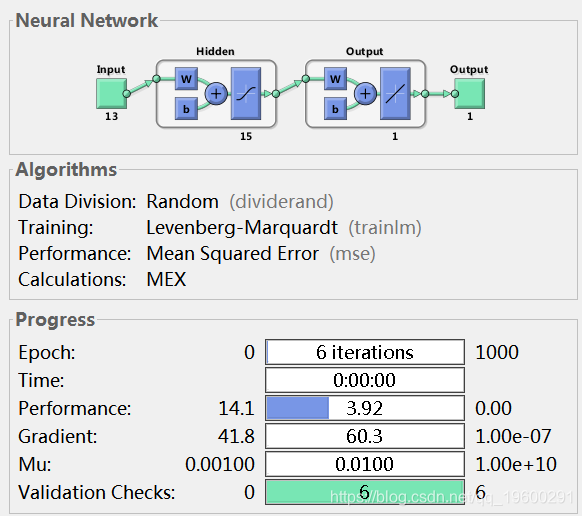Click the Hidden layer weight W block
Viewport: 582px width, 516px height.
(186, 79)
